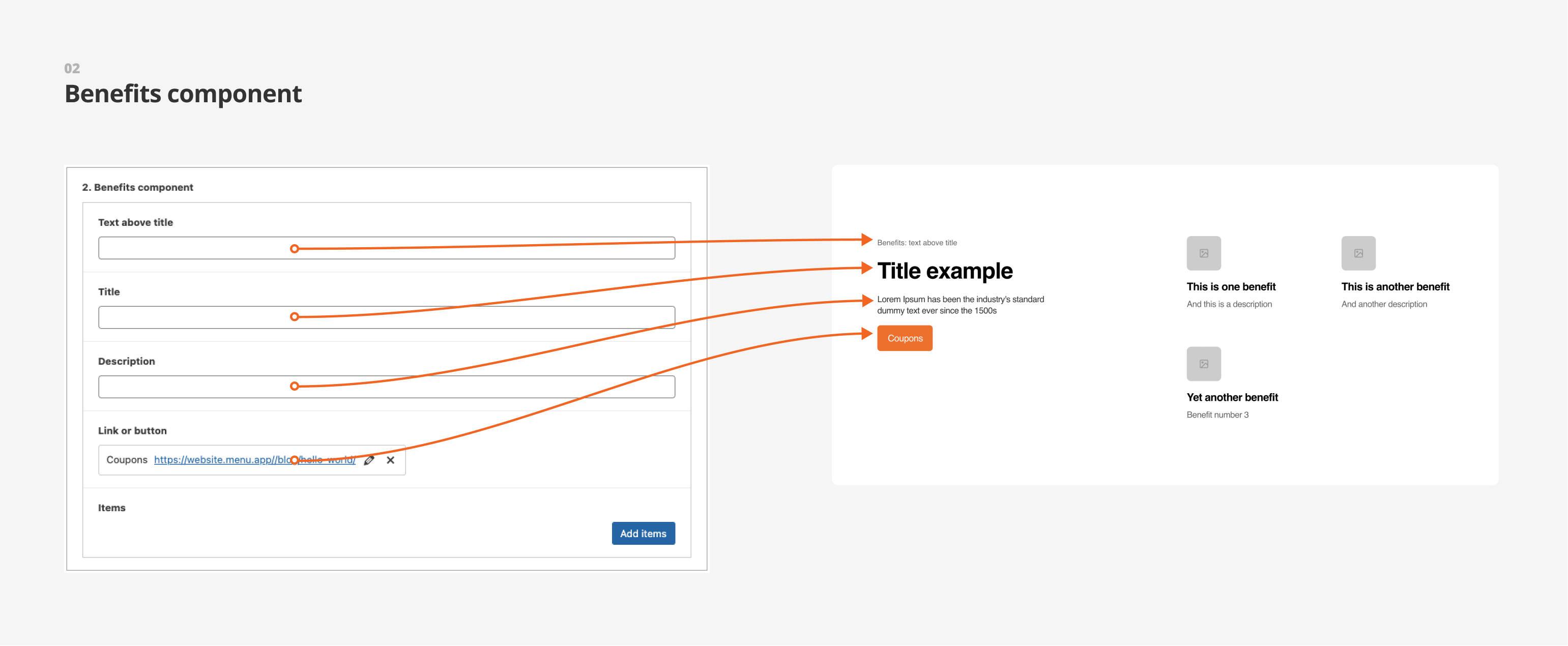The width and height of the screenshot is (1568, 646).
Task: Click the 'Title example' heading in preview
Action: pos(945,271)
